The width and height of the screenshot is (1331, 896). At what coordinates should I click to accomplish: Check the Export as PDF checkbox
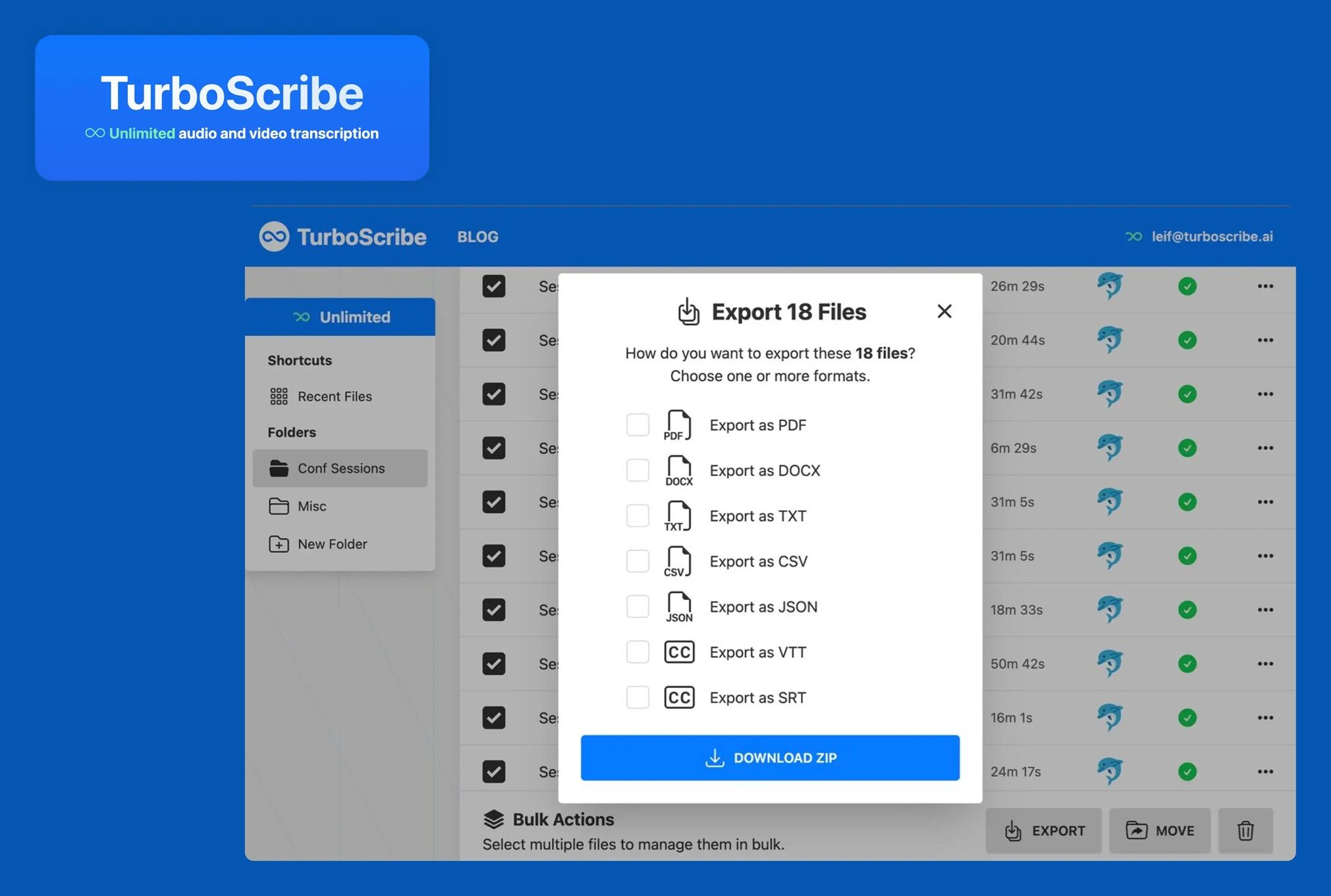638,425
